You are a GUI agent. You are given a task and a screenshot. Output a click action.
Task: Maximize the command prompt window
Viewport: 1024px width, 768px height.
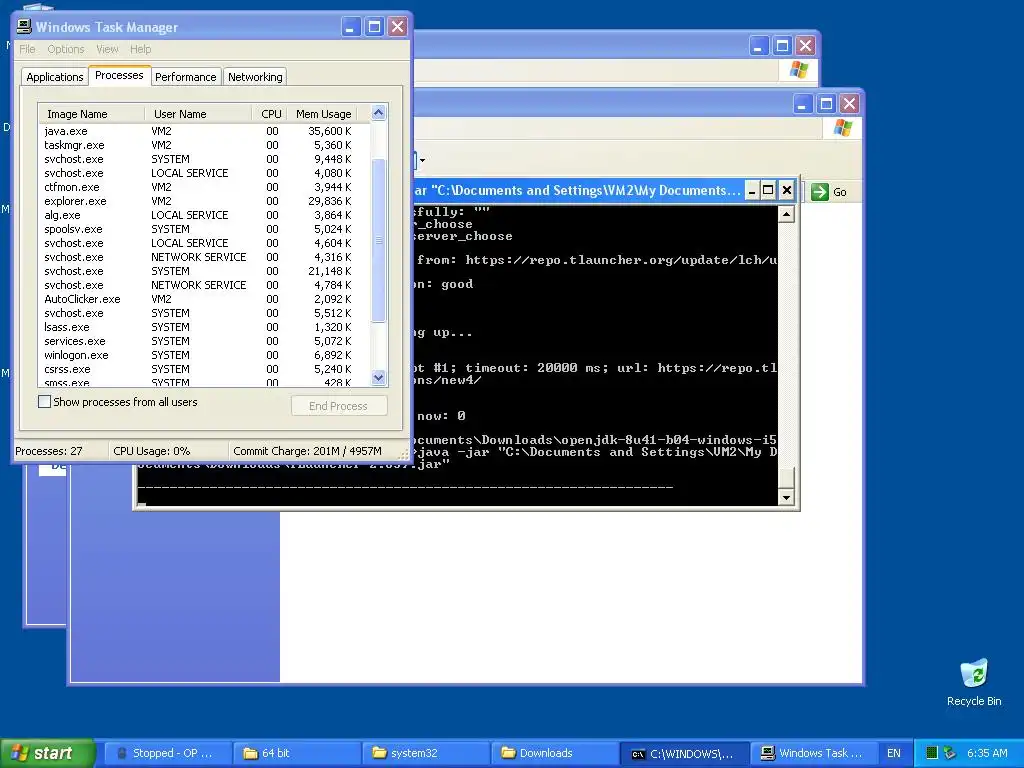tap(769, 190)
